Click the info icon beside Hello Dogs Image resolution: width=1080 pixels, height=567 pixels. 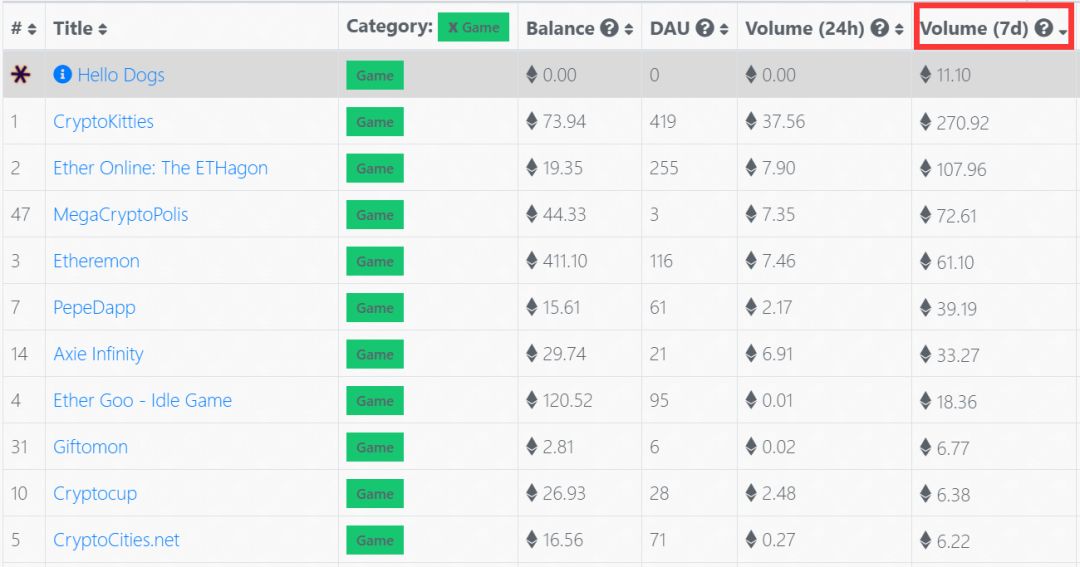62,74
